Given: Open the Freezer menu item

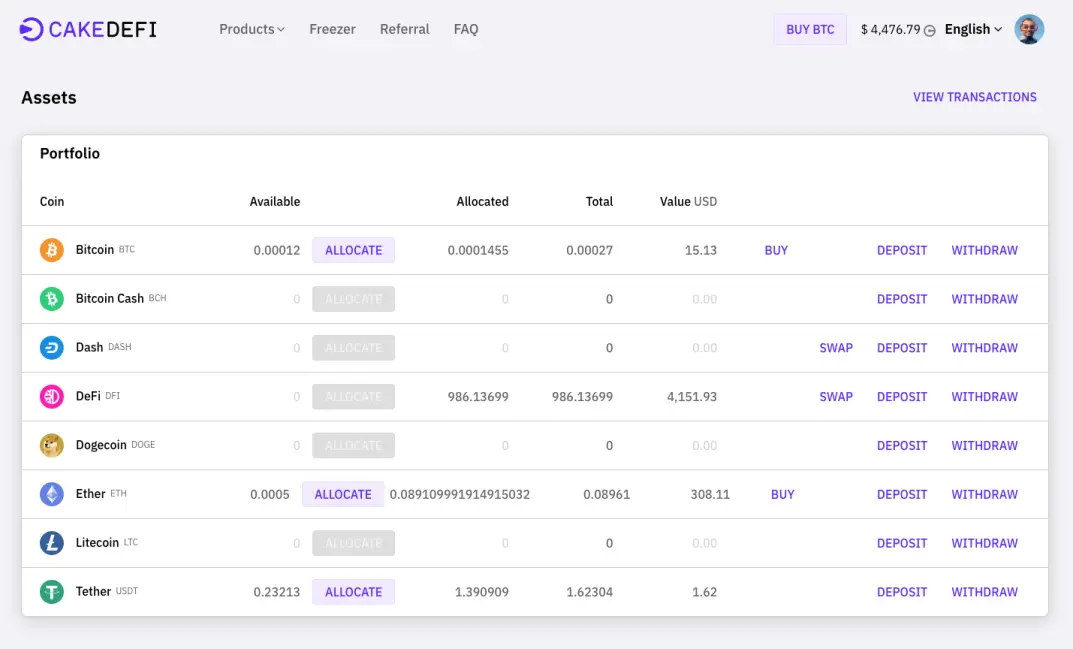Looking at the screenshot, I should [333, 29].
